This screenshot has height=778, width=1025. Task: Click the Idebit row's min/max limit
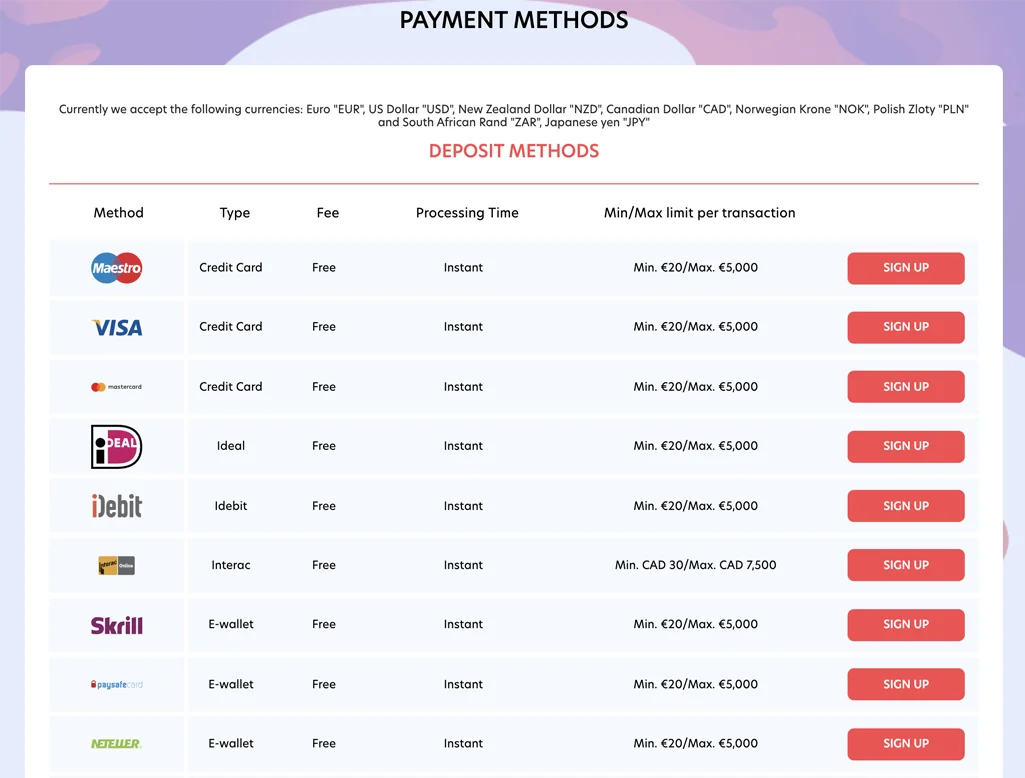[x=696, y=506]
